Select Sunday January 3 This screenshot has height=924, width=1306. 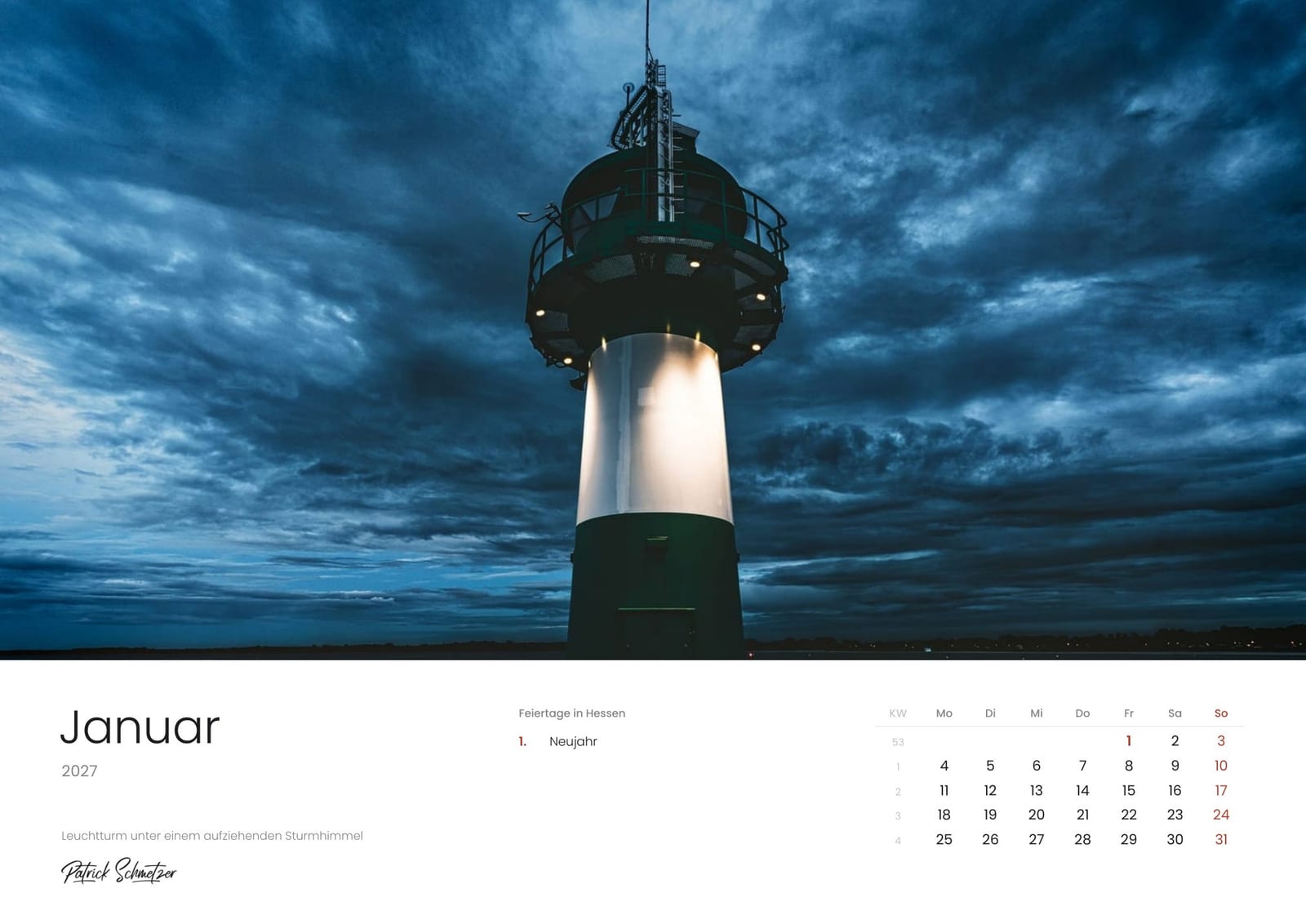1221,741
